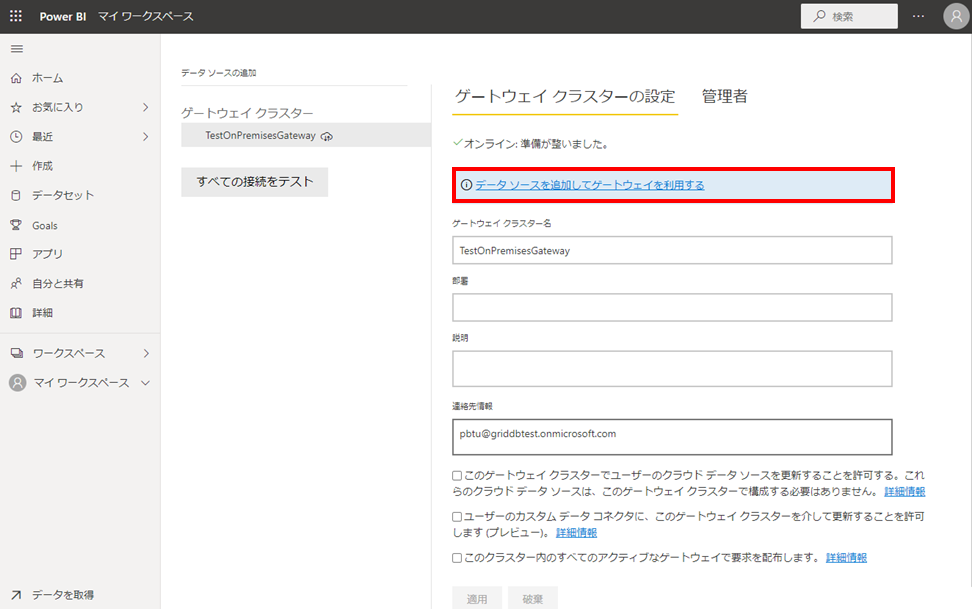Expand the Recent flyout chevron
The width and height of the screenshot is (972, 609).
tap(145, 136)
